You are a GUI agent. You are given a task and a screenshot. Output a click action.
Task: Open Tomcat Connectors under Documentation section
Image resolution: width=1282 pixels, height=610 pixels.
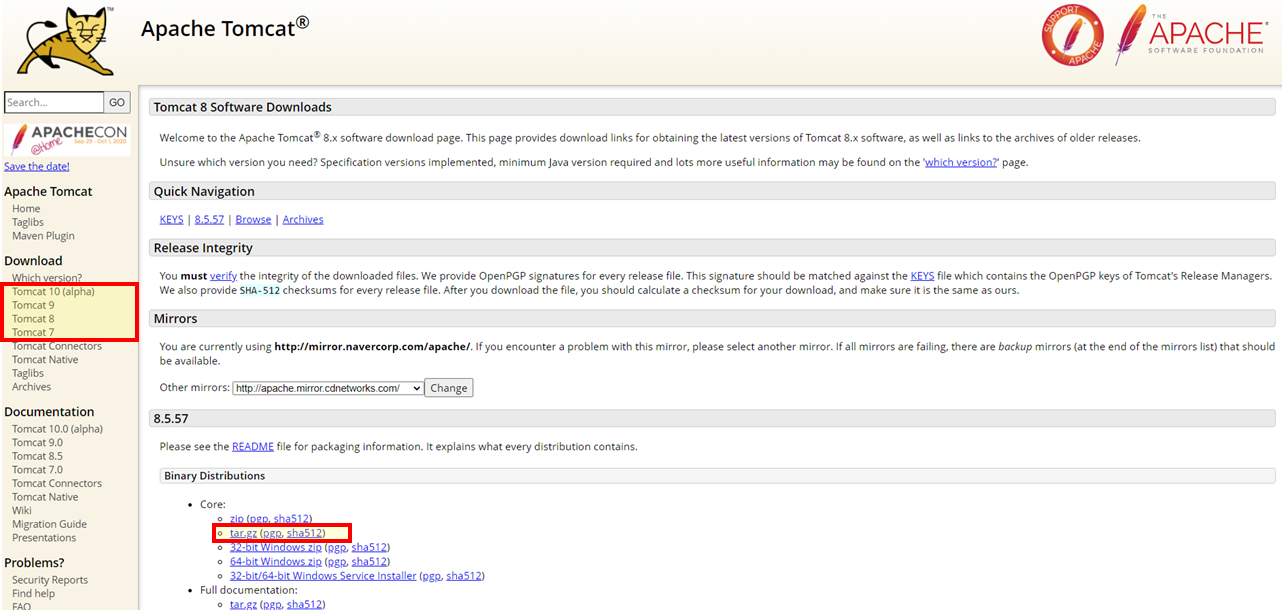[57, 483]
